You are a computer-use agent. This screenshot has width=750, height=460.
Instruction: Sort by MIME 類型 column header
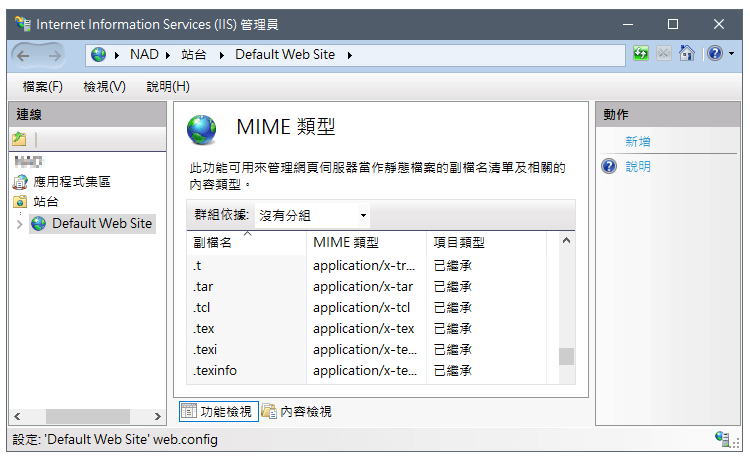(366, 242)
